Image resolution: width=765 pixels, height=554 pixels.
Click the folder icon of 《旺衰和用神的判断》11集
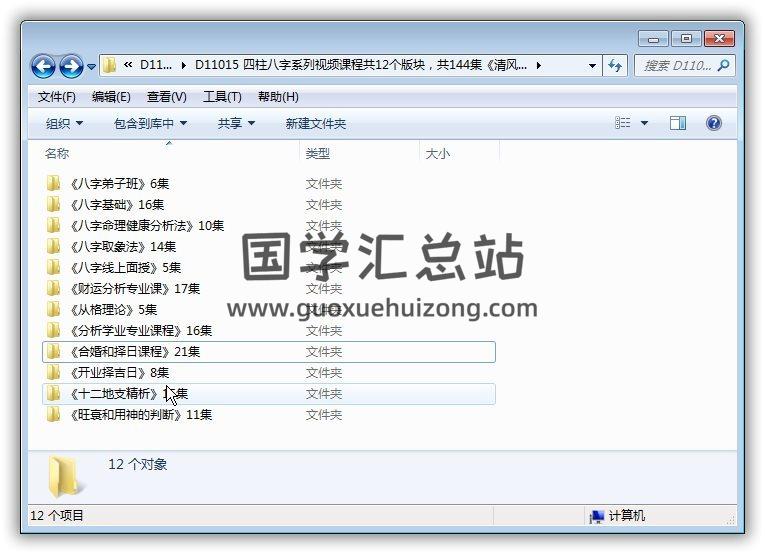pos(53,414)
